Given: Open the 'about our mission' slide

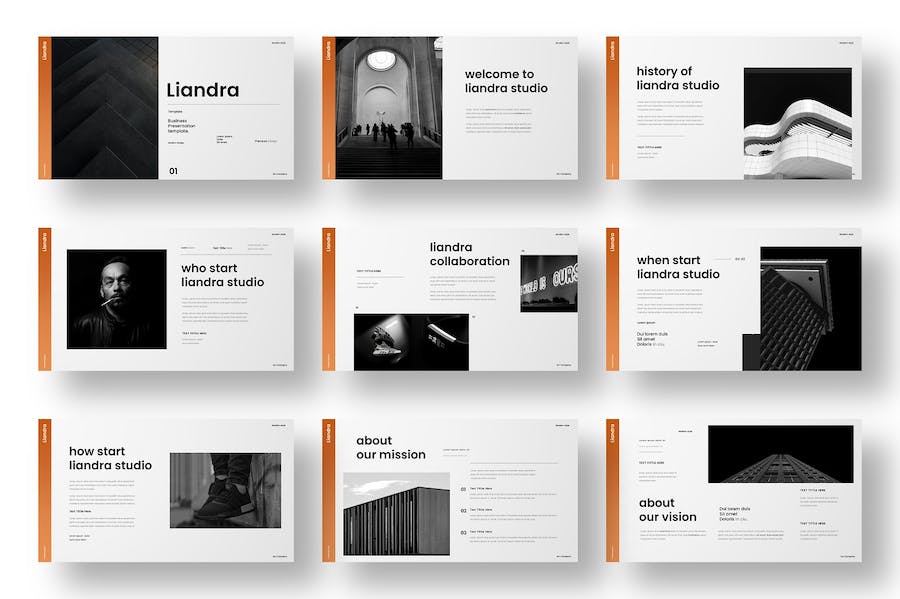Looking at the screenshot, I should point(450,490).
